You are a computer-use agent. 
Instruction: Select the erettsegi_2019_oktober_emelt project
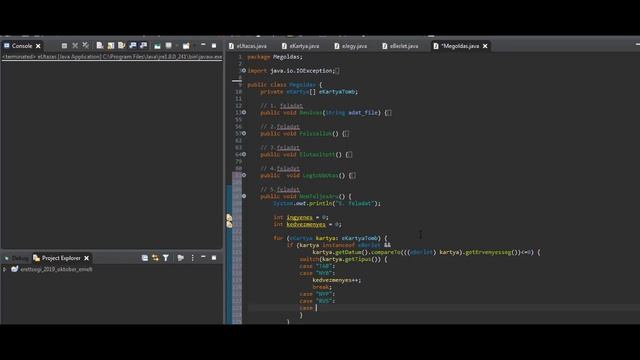(x=56, y=269)
